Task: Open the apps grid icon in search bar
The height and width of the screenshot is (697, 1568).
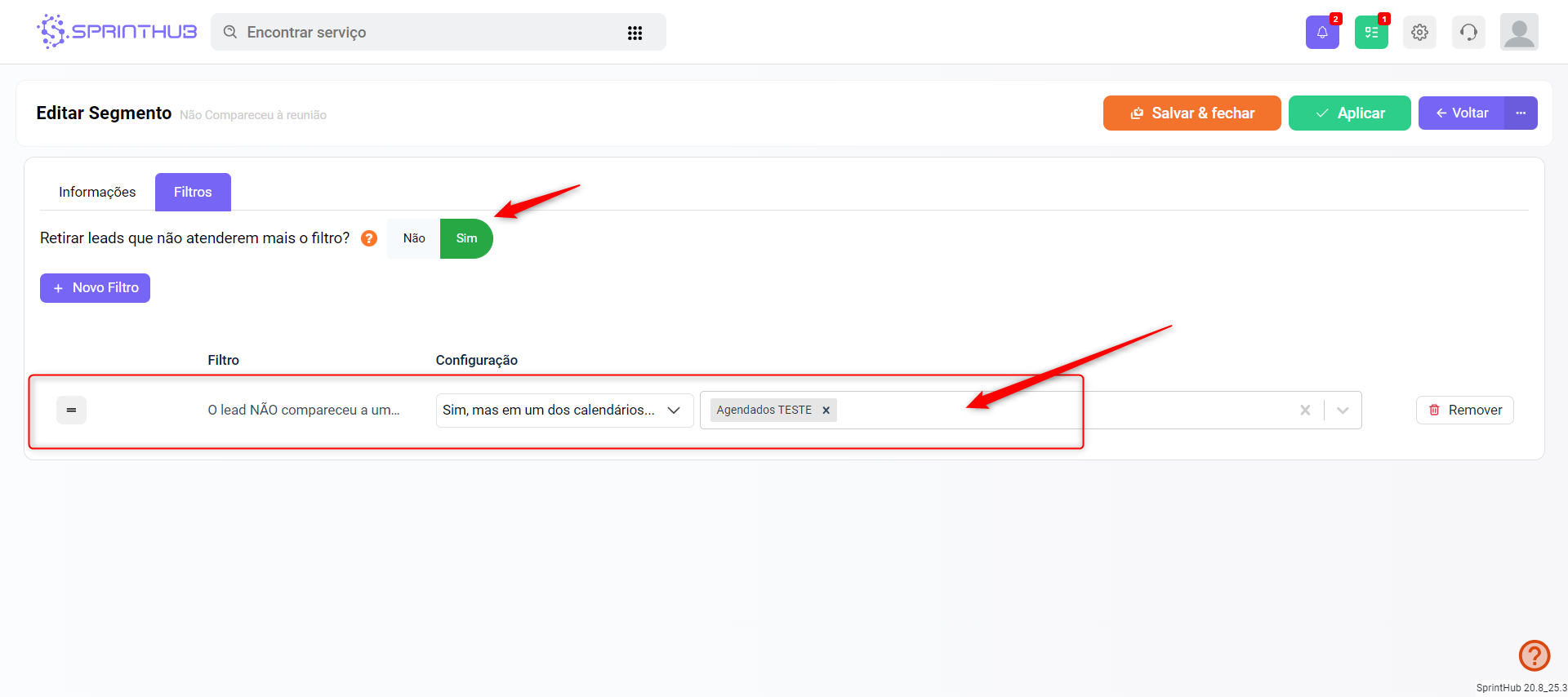Action: 635,33
